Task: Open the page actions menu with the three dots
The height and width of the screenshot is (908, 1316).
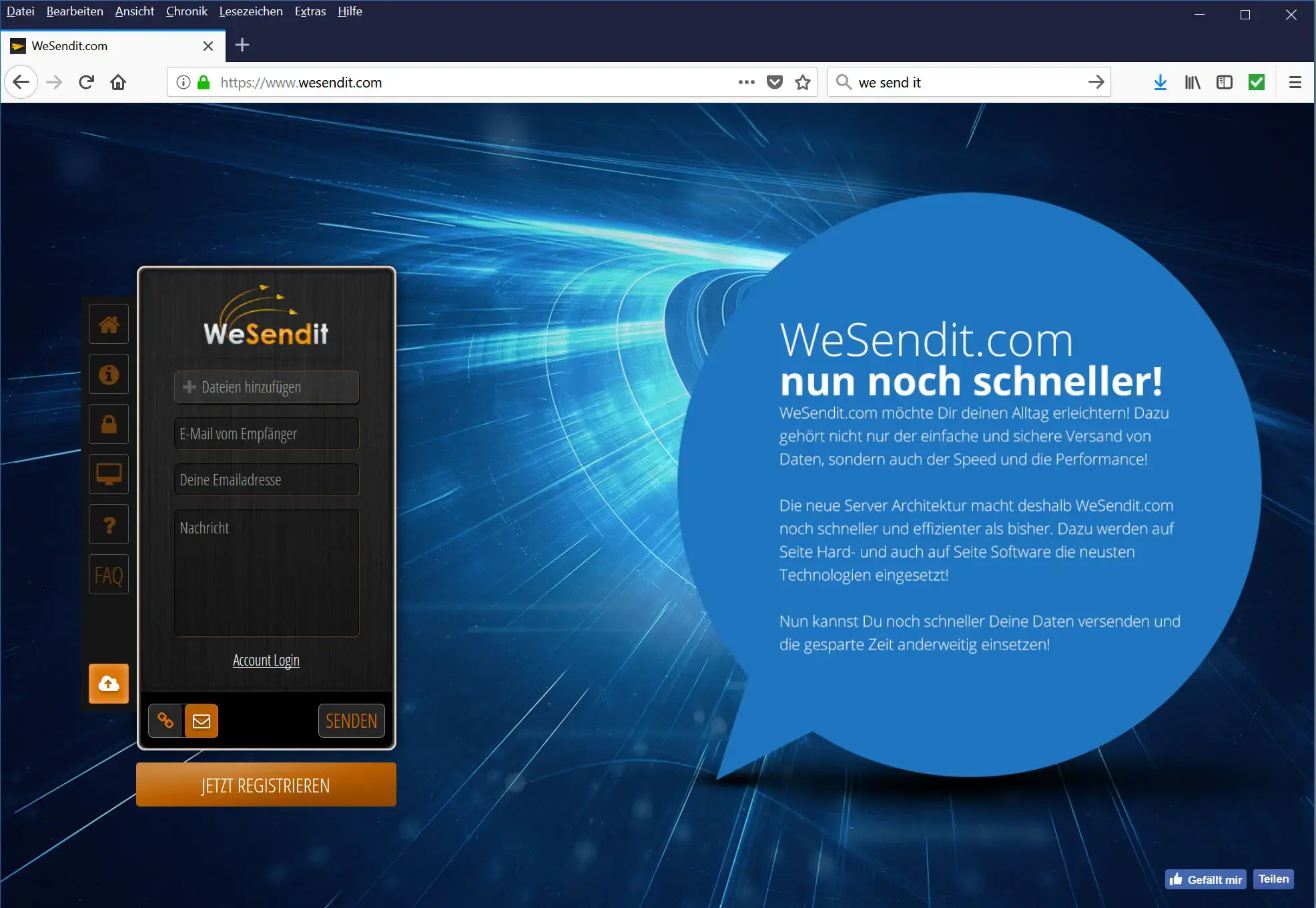Action: 745,82
